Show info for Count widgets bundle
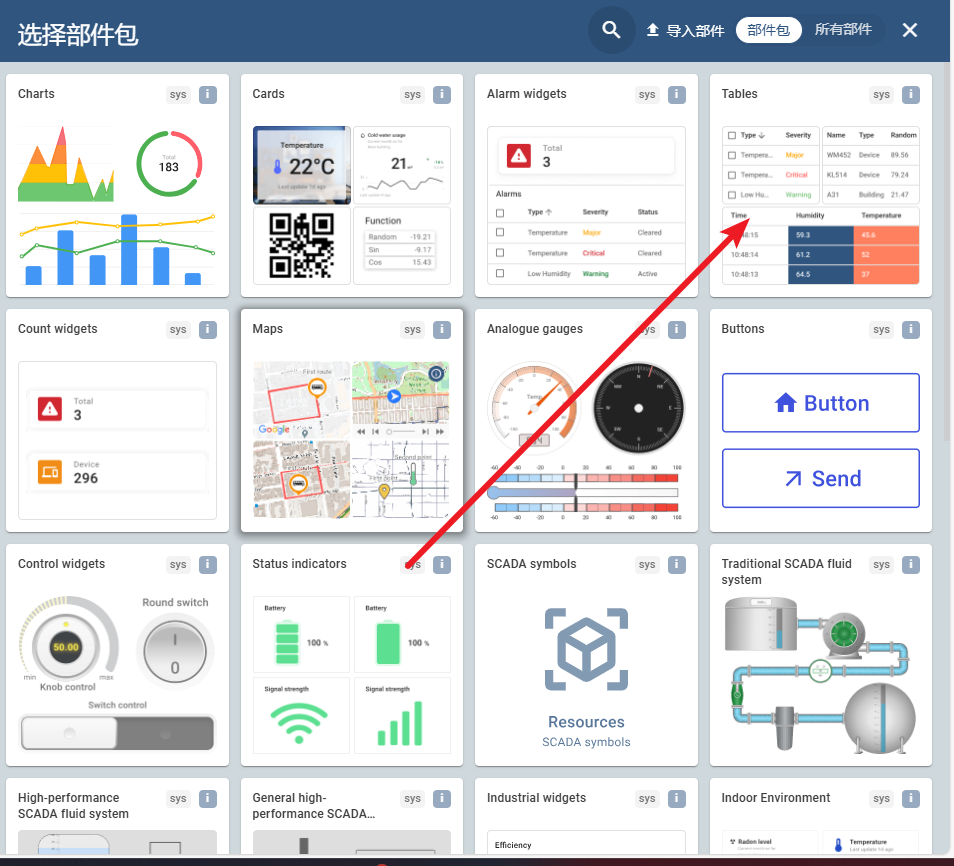 click(x=207, y=329)
